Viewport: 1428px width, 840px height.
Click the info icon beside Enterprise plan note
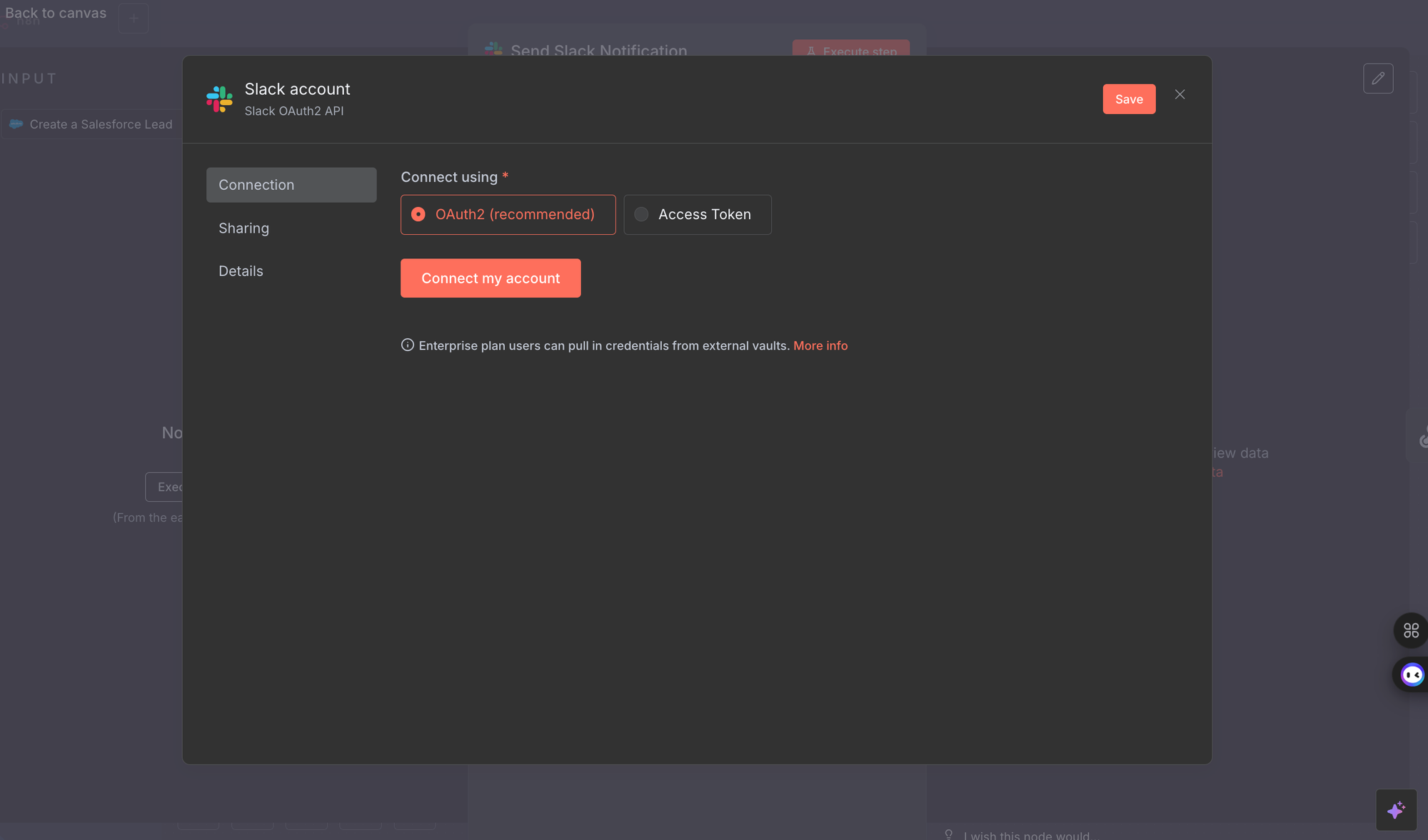coord(407,345)
